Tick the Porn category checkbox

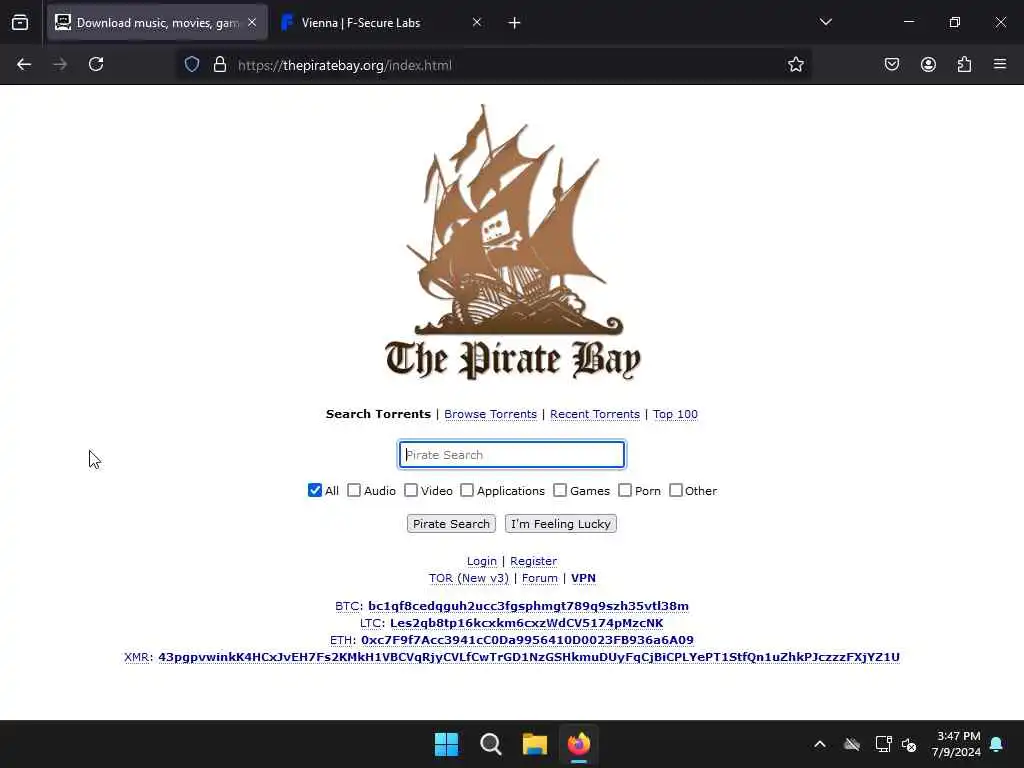coord(625,490)
